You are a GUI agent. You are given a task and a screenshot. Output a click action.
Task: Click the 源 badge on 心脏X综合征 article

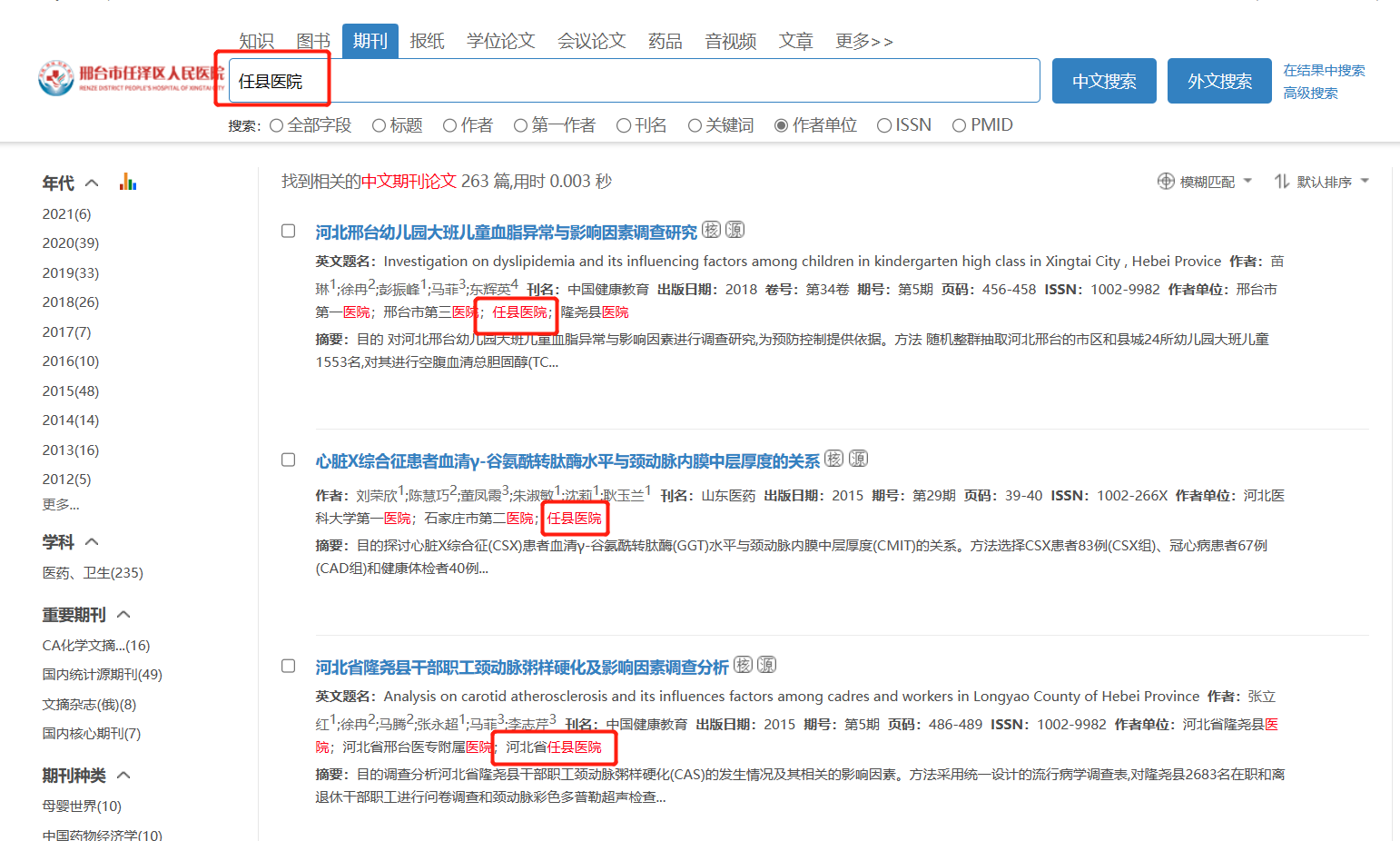pos(858,459)
